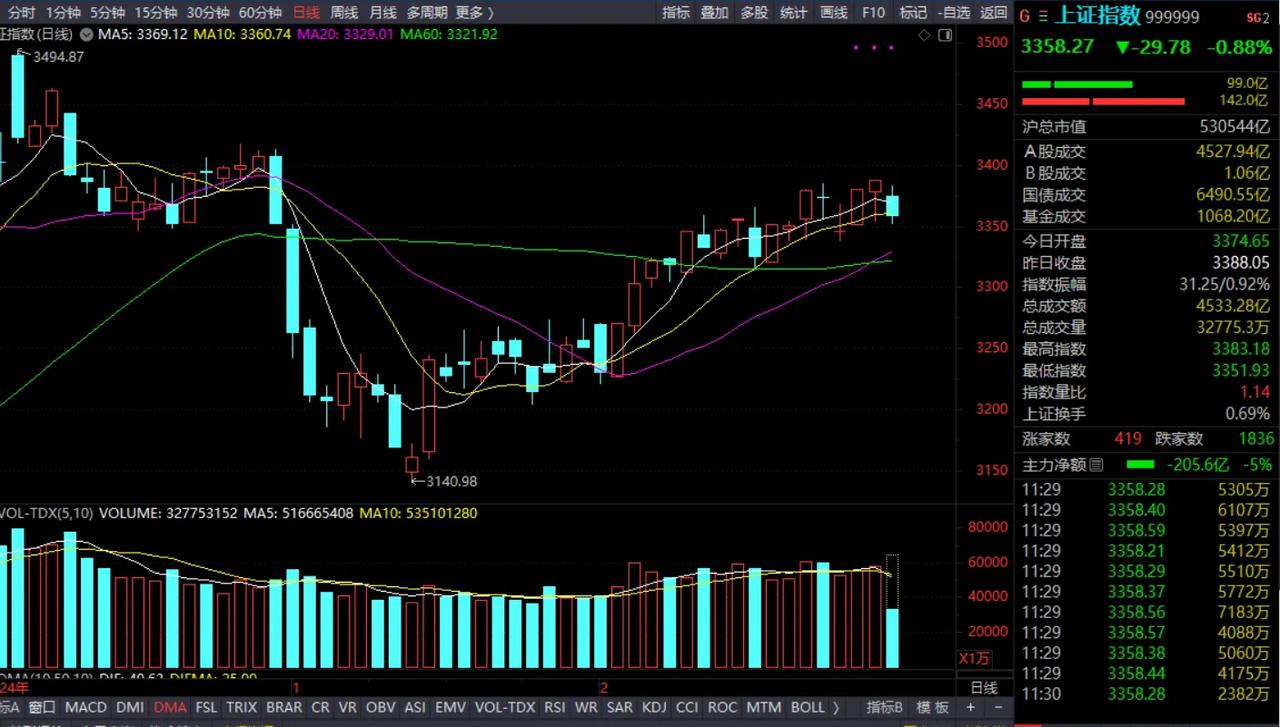Image resolution: width=1280 pixels, height=727 pixels.
Task: Switch to 1分钟 period
Action: [63, 13]
